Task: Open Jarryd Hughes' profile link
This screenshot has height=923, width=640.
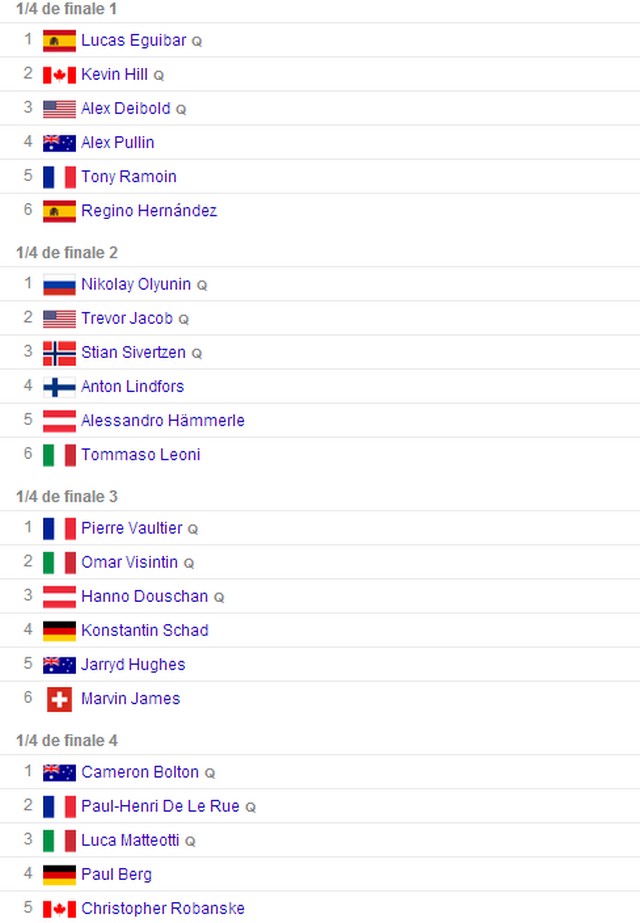Action: click(x=133, y=665)
